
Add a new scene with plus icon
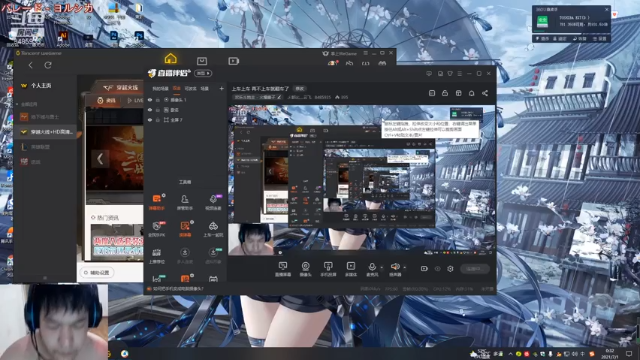221,89
